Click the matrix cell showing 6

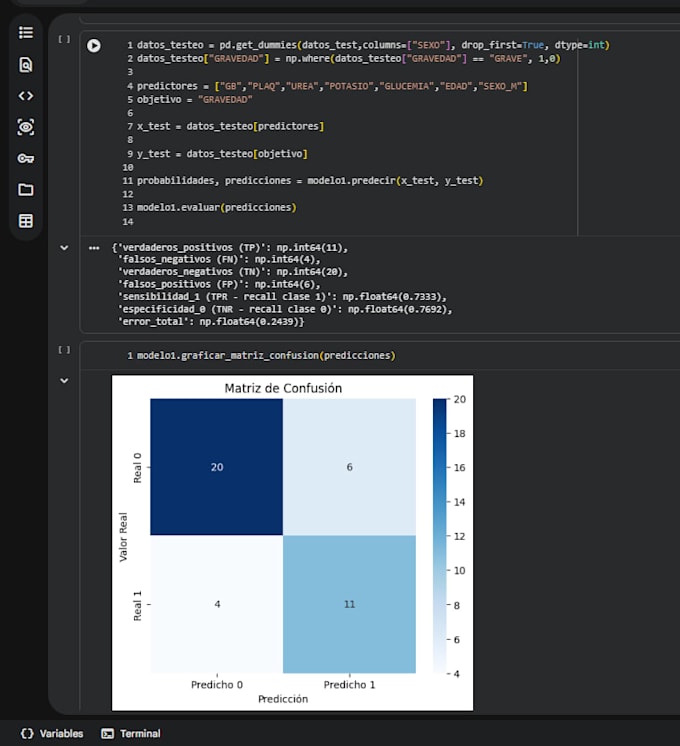coord(349,467)
